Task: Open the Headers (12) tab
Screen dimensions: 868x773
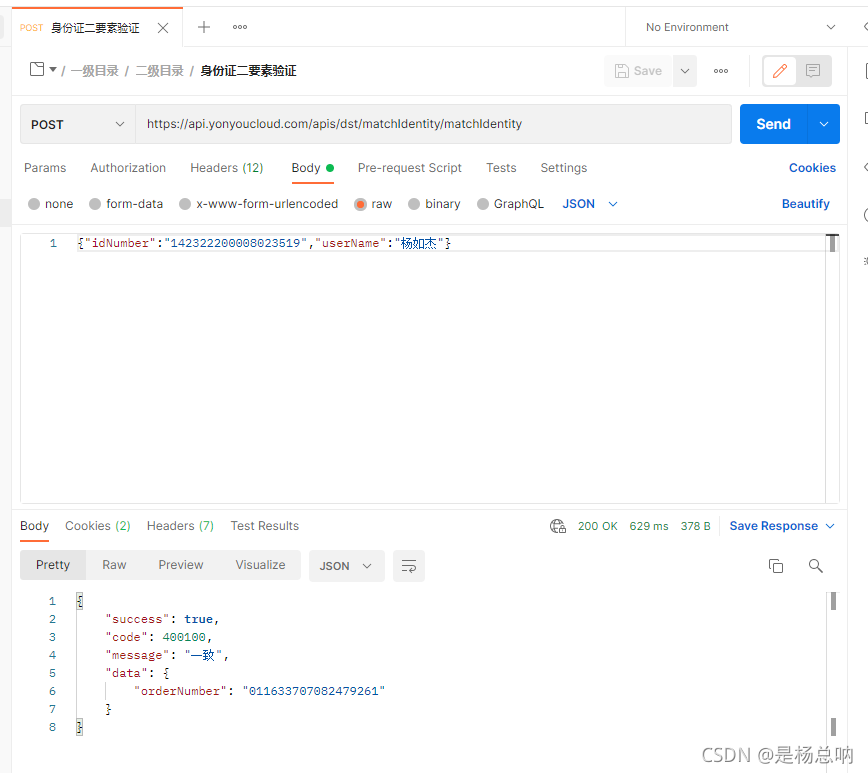Action: [226, 168]
